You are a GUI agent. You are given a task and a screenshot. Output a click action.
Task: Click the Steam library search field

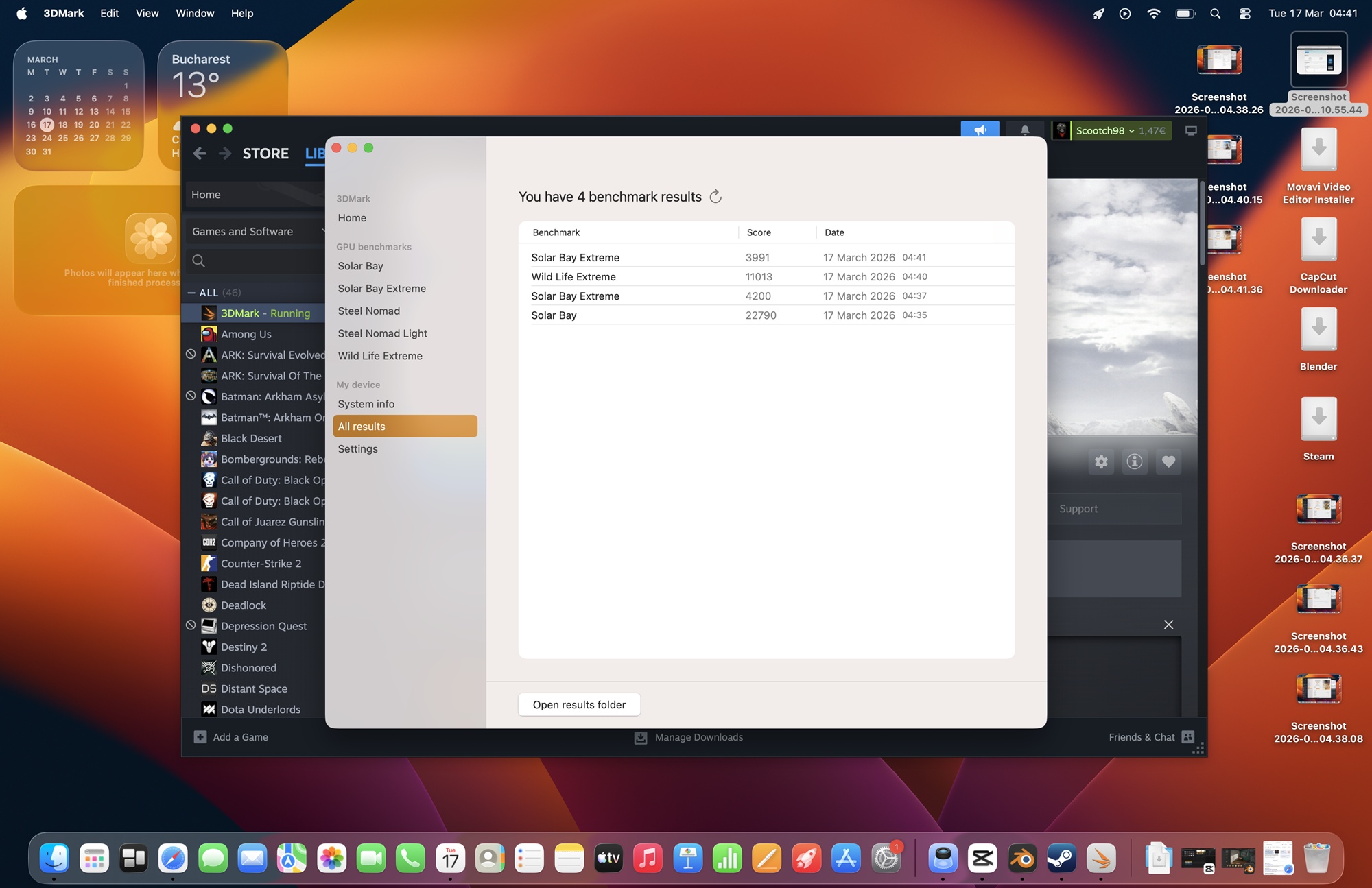261,261
